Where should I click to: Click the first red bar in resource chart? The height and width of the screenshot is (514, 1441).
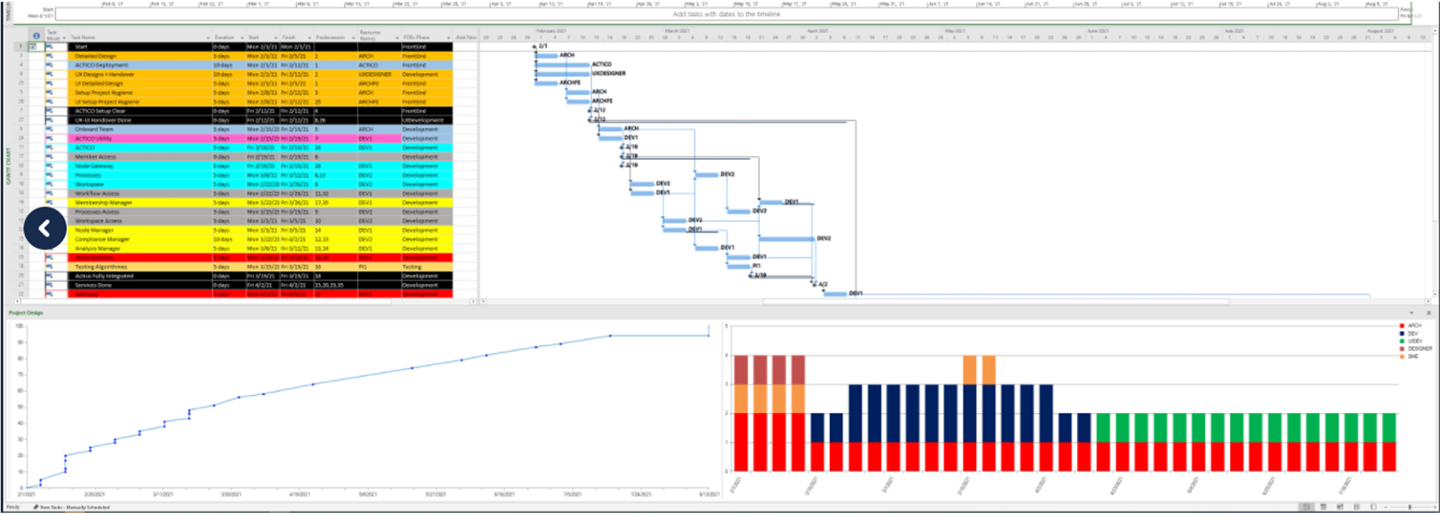coord(741,441)
